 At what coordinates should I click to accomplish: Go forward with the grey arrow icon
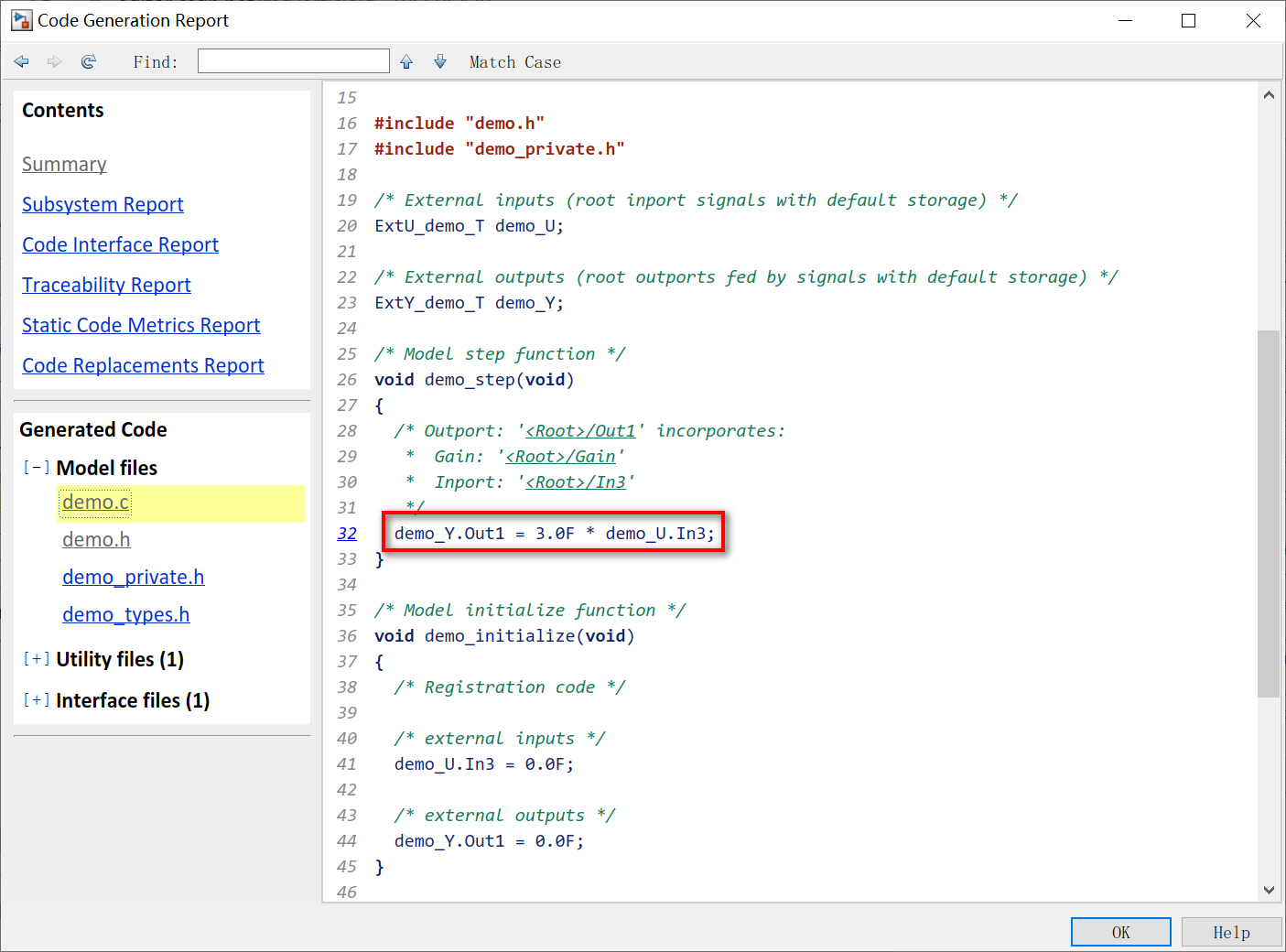pos(55,61)
